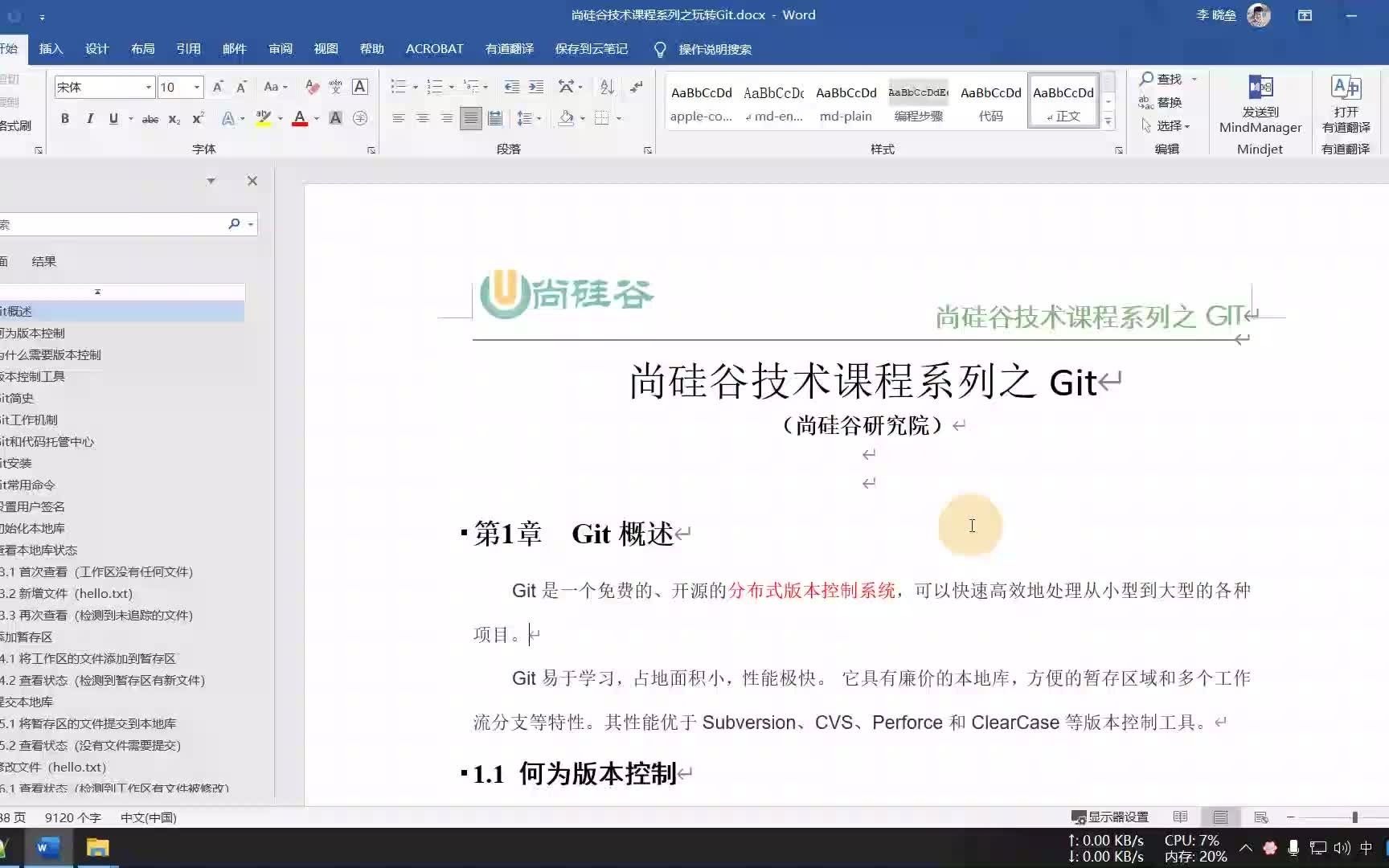Toggle bold formatting
The height and width of the screenshot is (868, 1389).
coord(65,119)
